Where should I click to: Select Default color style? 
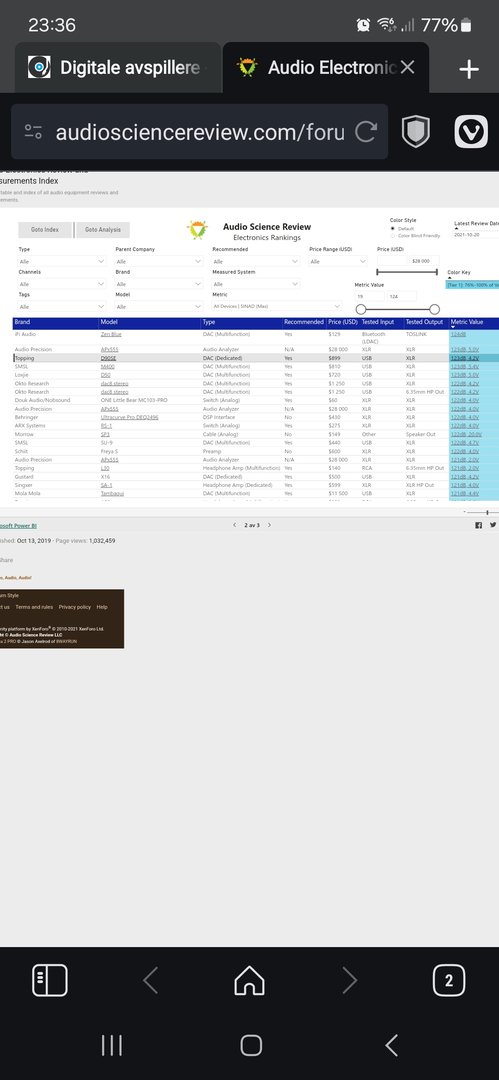coord(393,229)
